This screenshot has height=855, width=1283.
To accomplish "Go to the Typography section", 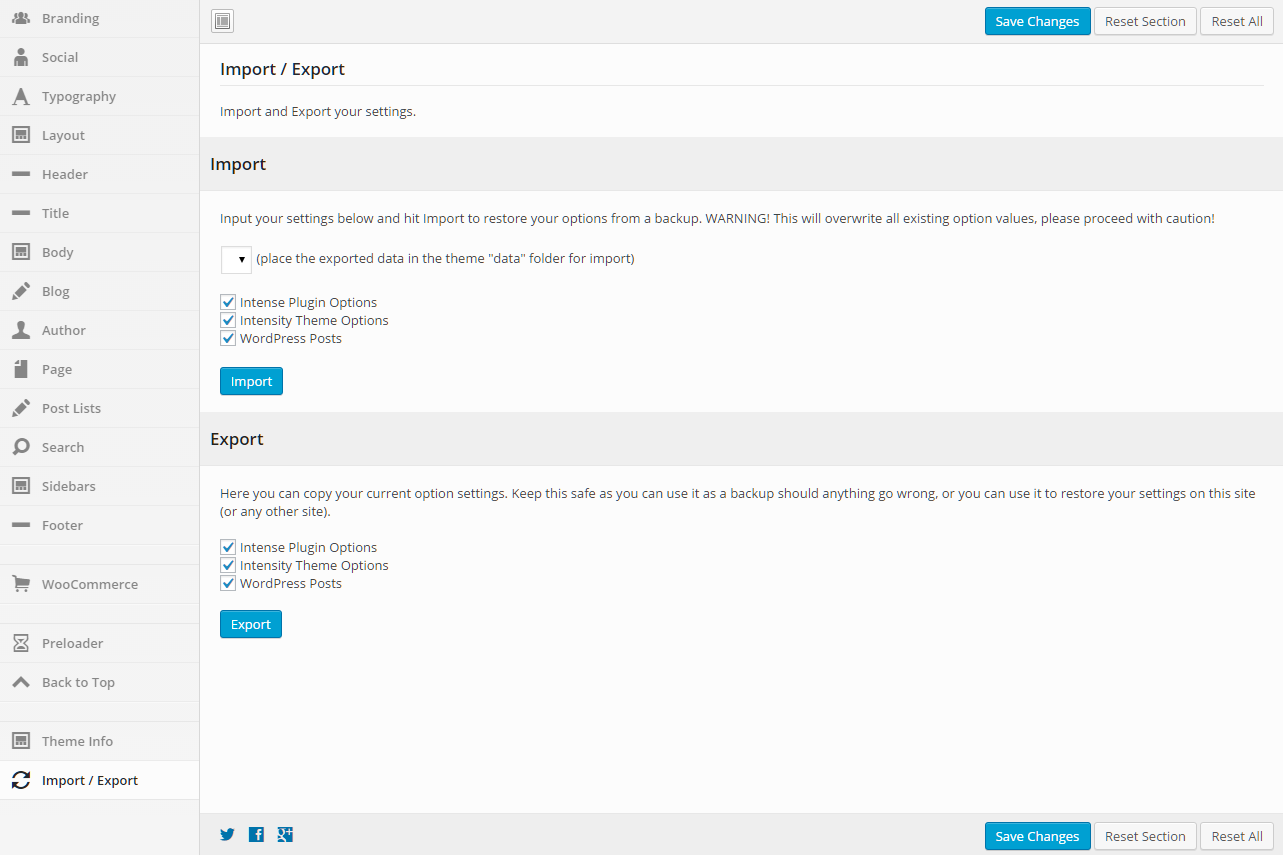I will 79,96.
